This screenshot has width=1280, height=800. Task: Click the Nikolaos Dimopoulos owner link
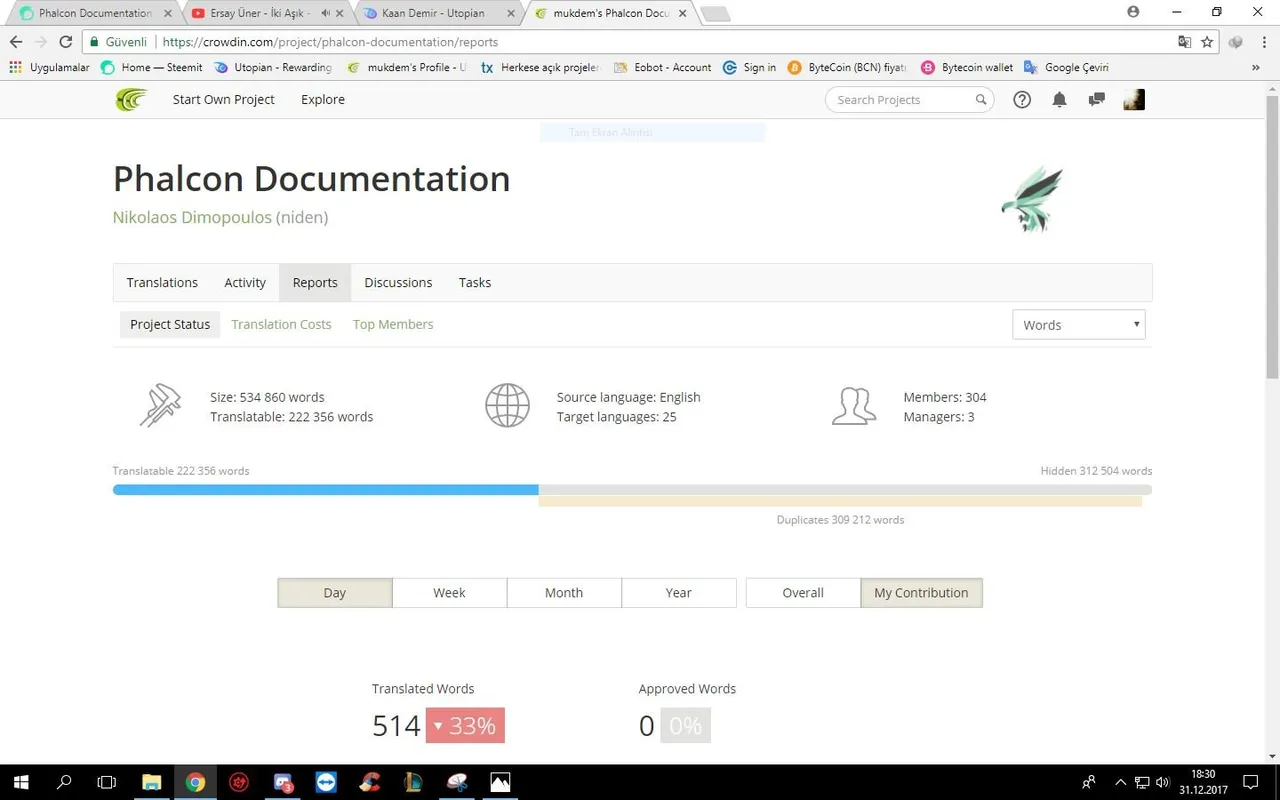192,217
